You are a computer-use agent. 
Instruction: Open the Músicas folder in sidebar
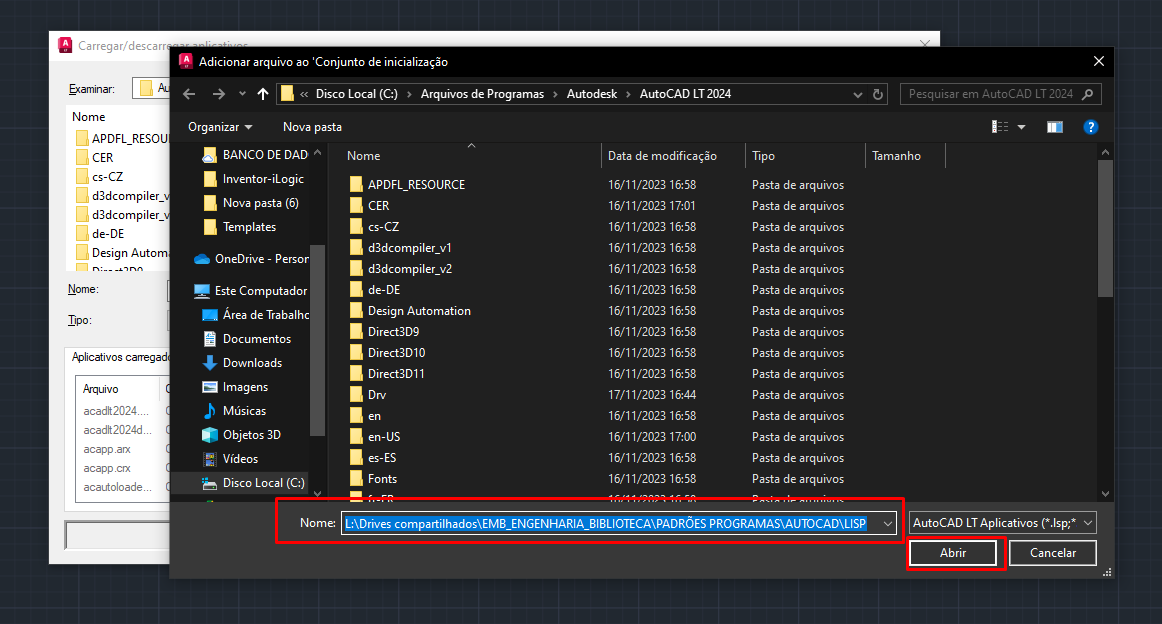click(244, 411)
